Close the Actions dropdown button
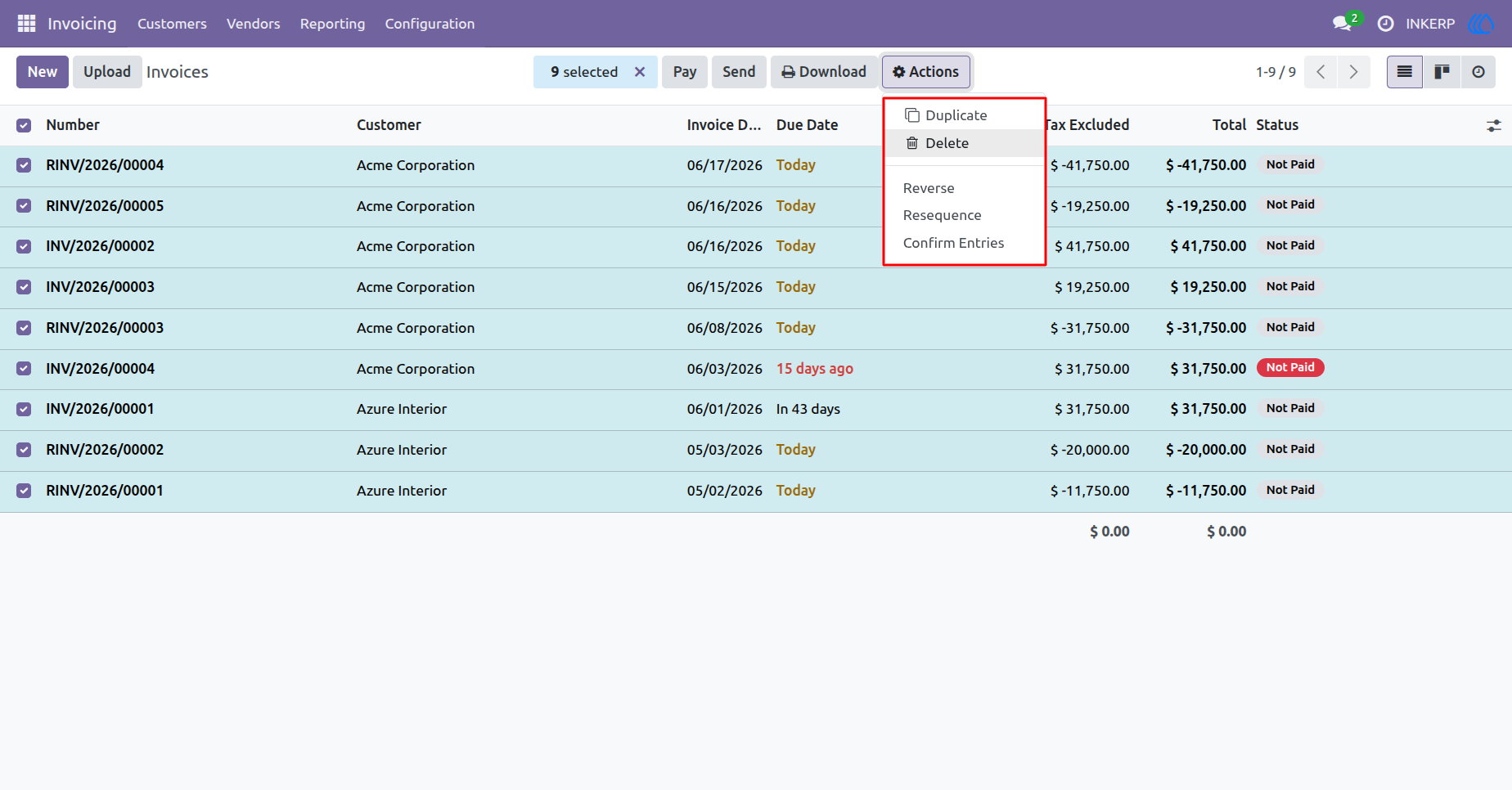Image resolution: width=1512 pixels, height=790 pixels. (x=926, y=72)
